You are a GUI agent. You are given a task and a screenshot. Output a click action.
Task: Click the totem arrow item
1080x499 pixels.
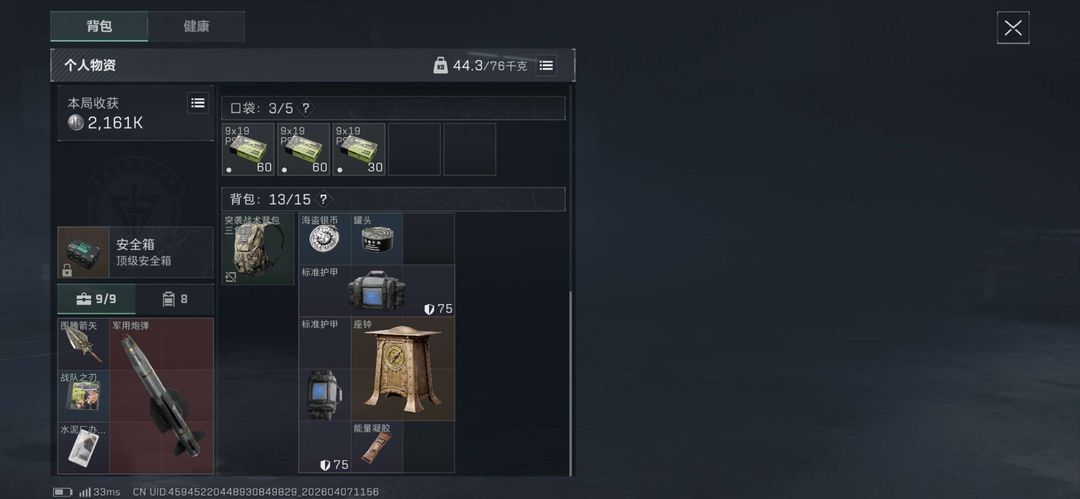83,344
